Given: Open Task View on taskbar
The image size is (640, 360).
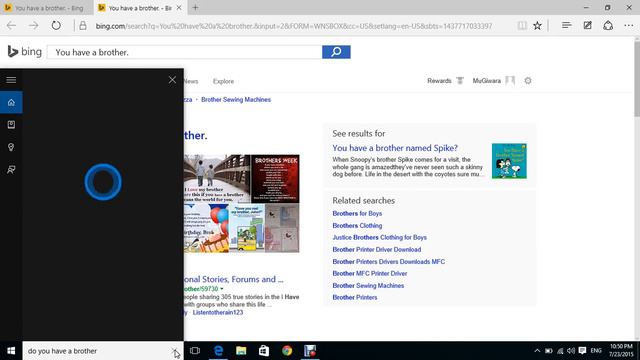Looking at the screenshot, I should click(x=195, y=351).
